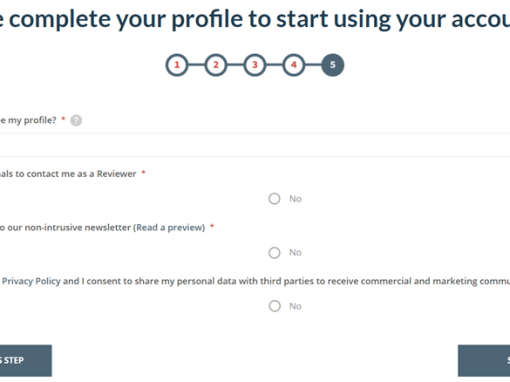The width and height of the screenshot is (510, 382).
Task: Open step 3 of profile wizard
Action: coord(255,65)
